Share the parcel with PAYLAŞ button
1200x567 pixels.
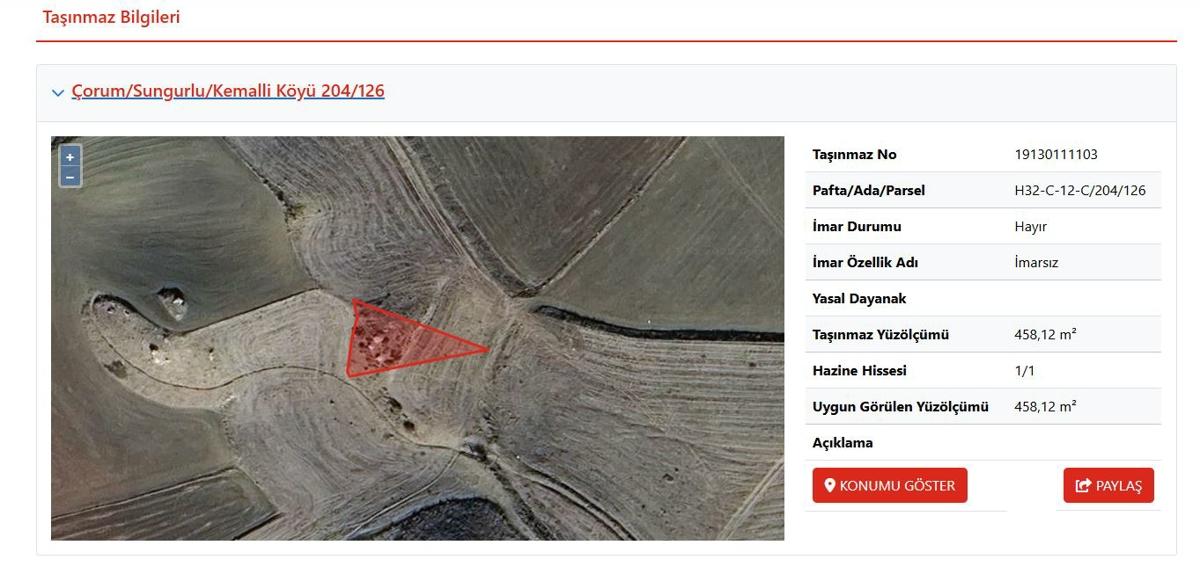1108,485
